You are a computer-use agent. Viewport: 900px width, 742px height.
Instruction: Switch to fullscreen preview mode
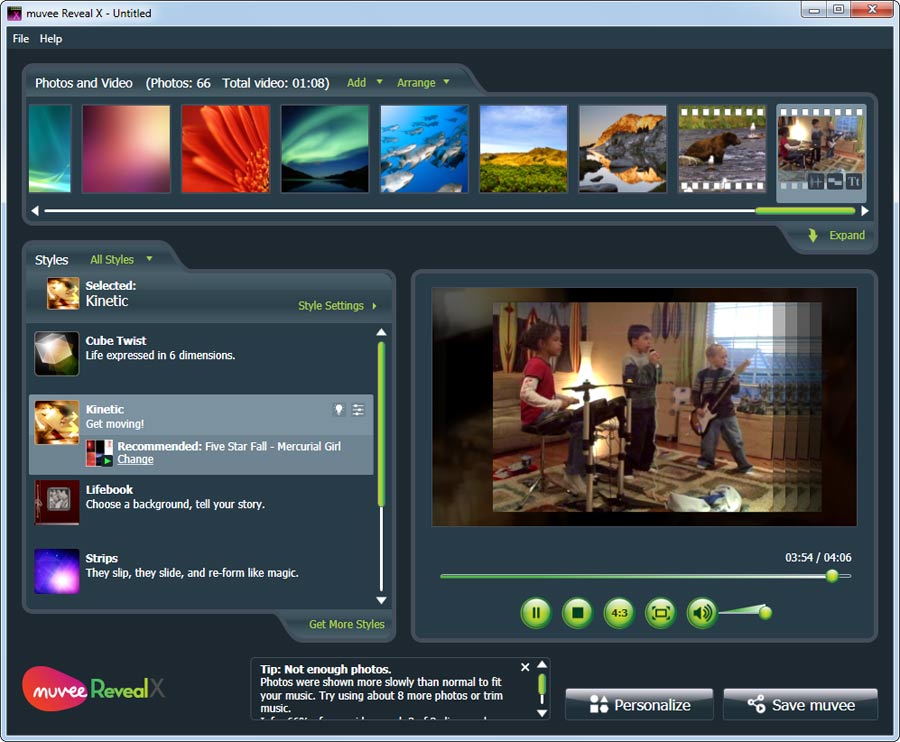(660, 612)
